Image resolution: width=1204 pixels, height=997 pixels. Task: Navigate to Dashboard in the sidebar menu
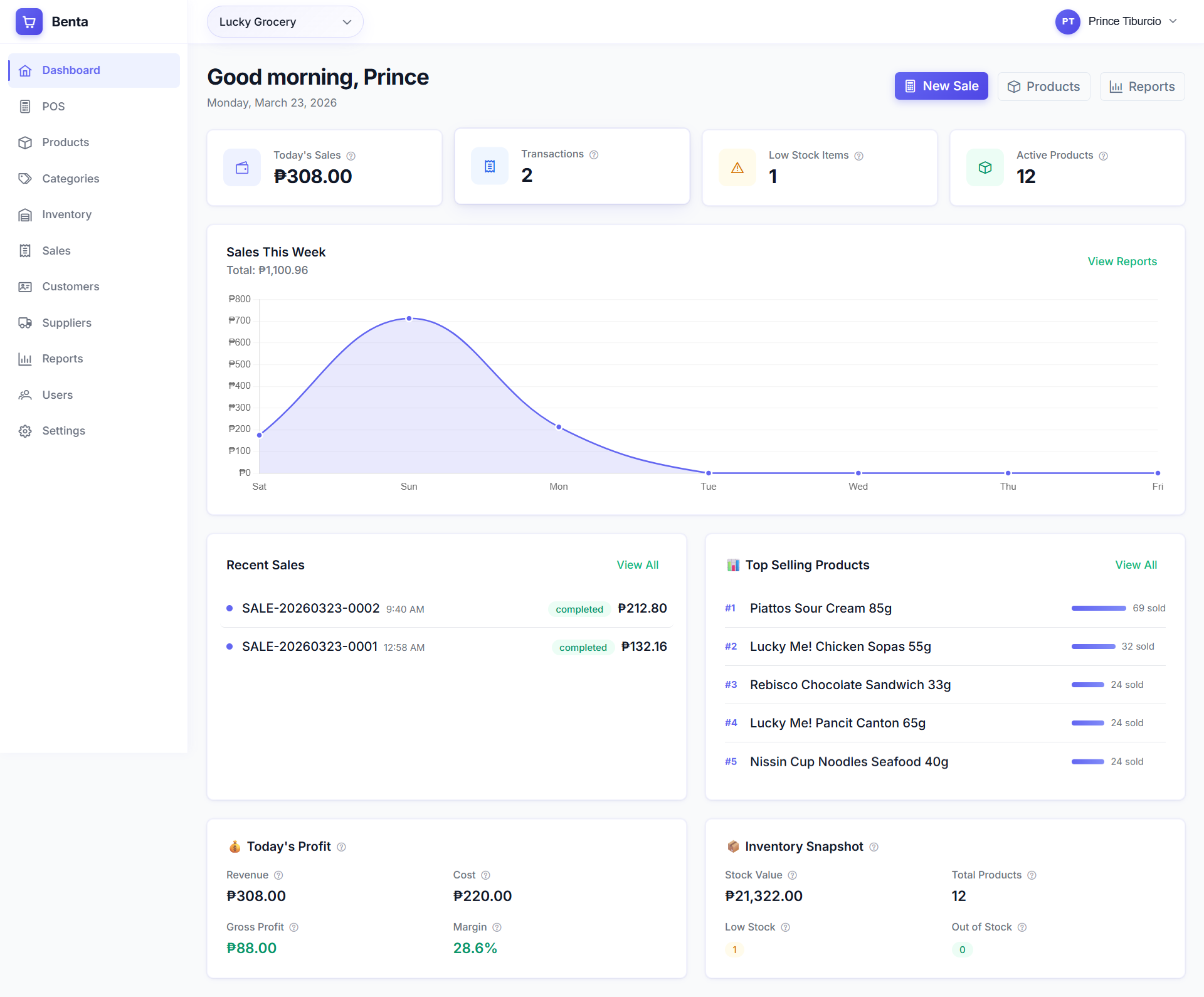point(71,70)
